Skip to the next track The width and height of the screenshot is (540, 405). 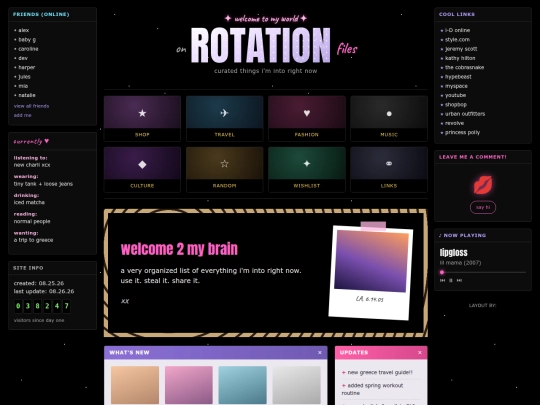click(x=459, y=280)
